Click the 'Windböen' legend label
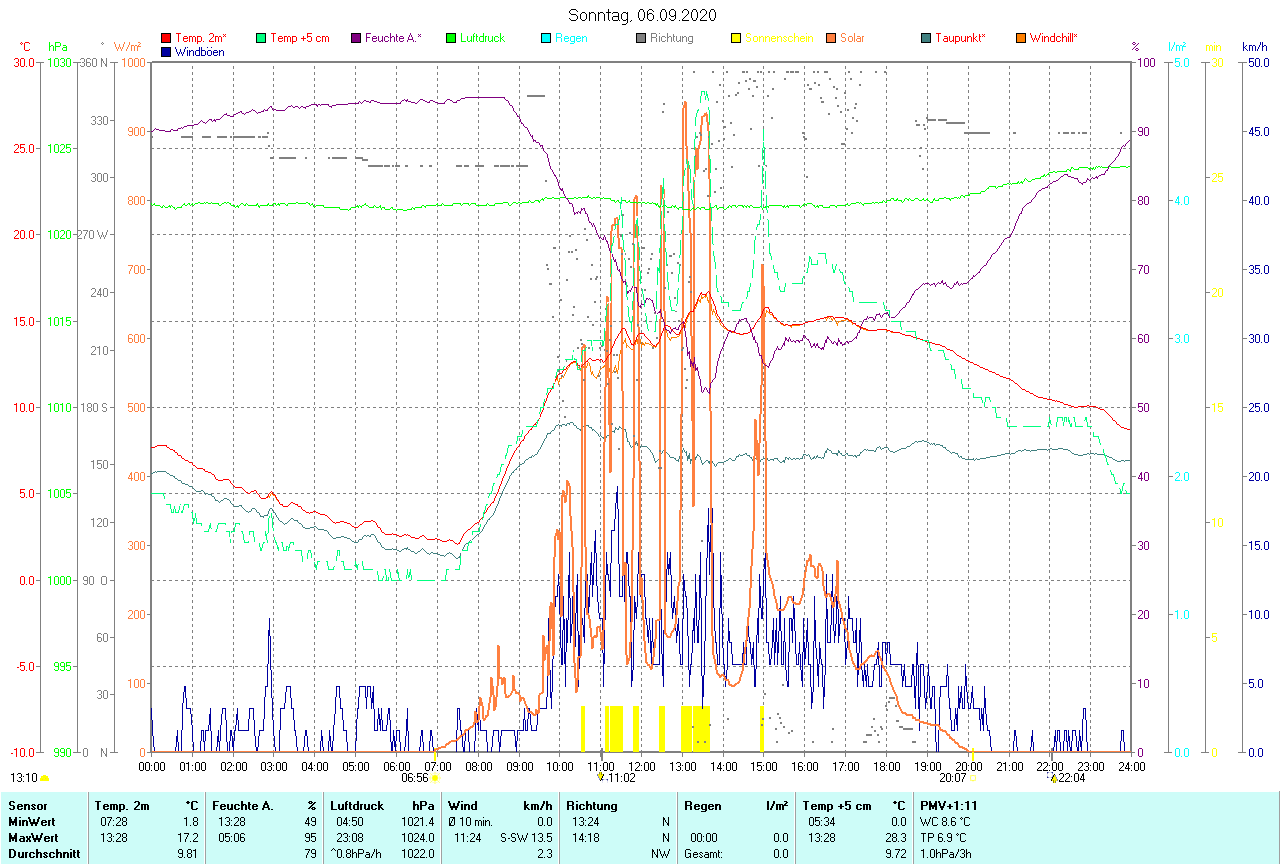 199,51
